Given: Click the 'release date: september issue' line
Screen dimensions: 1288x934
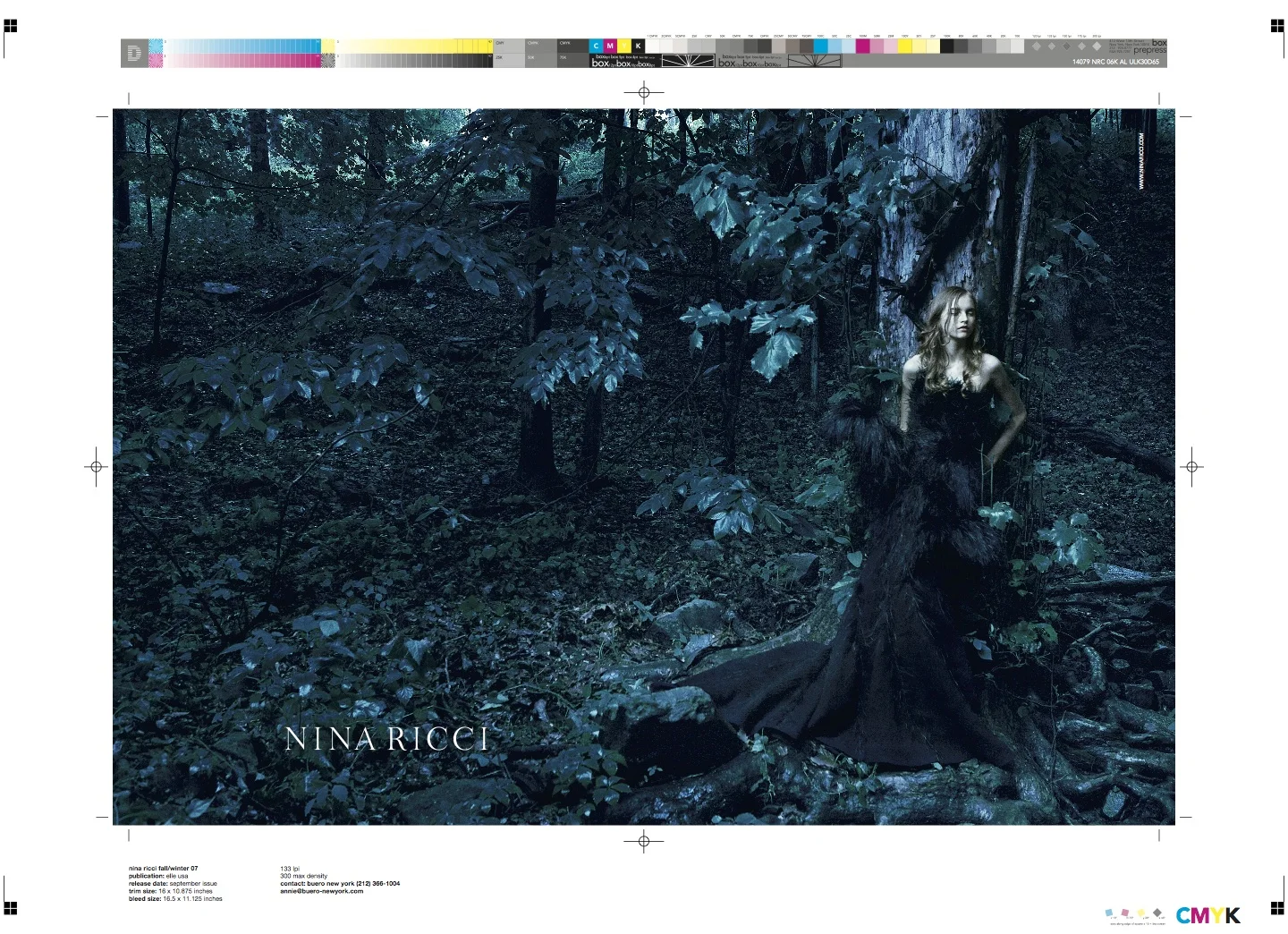Looking at the screenshot, I should click(173, 883).
